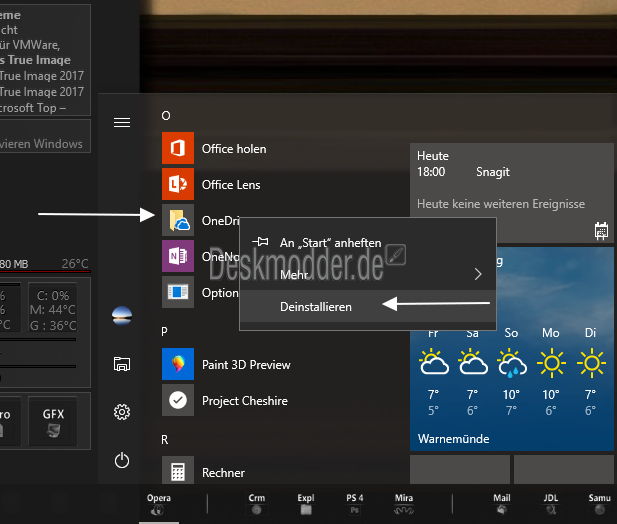
Task: Click the 'Heute keine weiteren Ereignisse' text
Action: pyautogui.click(x=501, y=204)
